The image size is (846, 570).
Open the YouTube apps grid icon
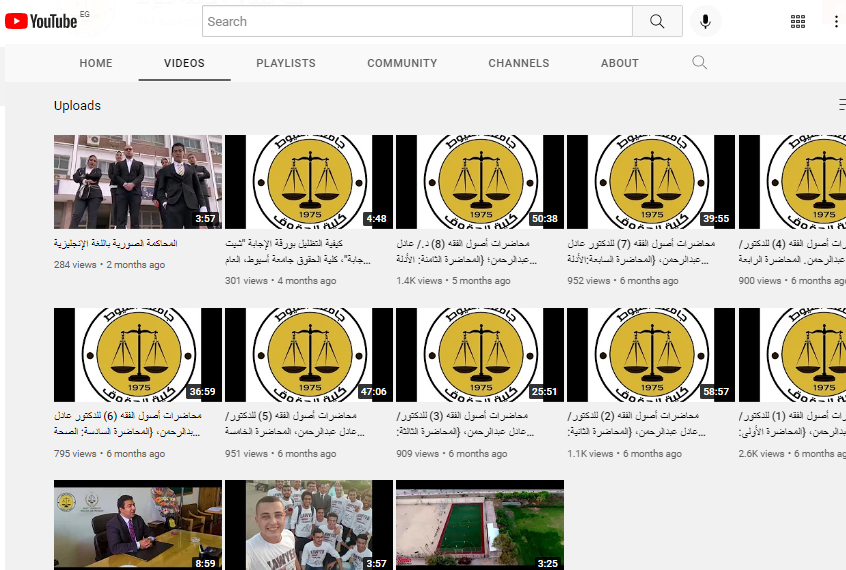798,21
